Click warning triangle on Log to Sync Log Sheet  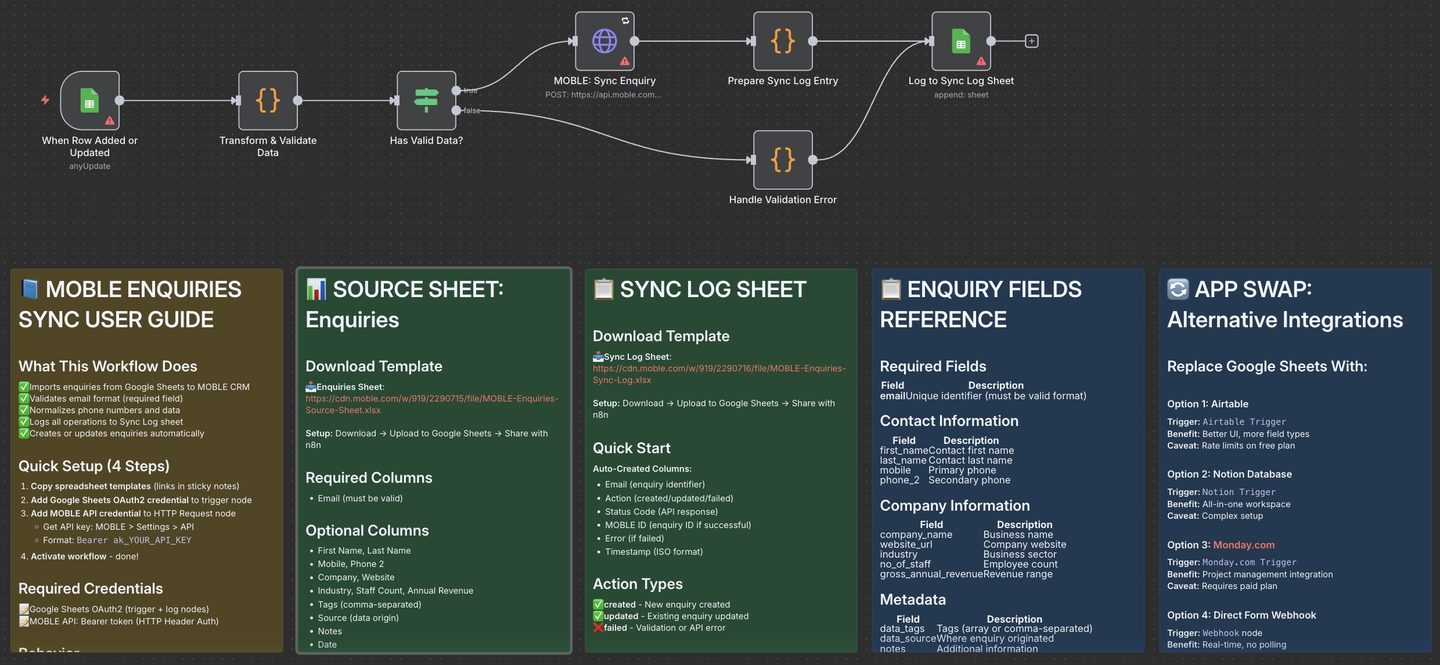coord(981,61)
